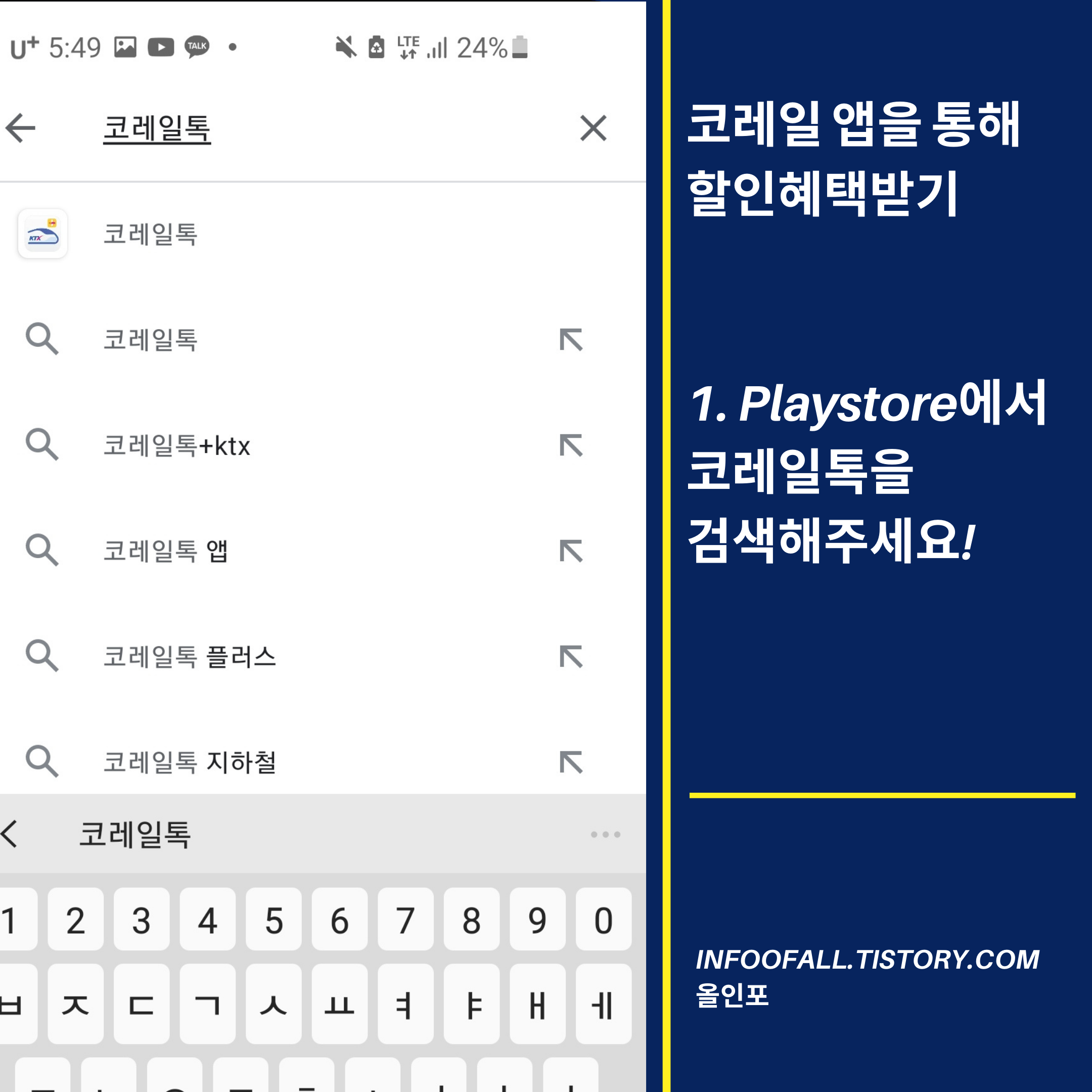1092x1092 pixels.
Task: Tap the ㄱ keyboard key
Action: pyautogui.click(x=207, y=1004)
